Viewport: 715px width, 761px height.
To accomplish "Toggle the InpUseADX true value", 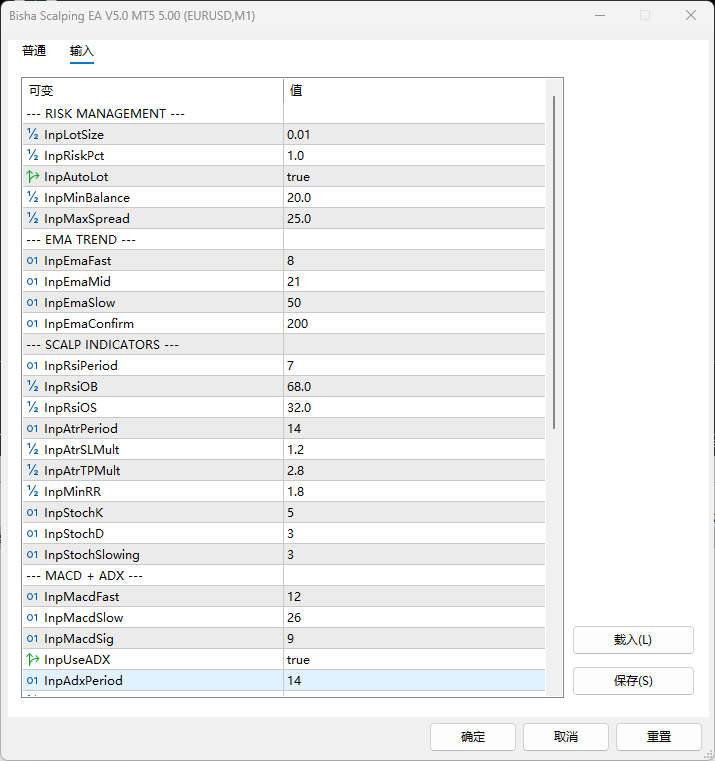I will [298, 660].
